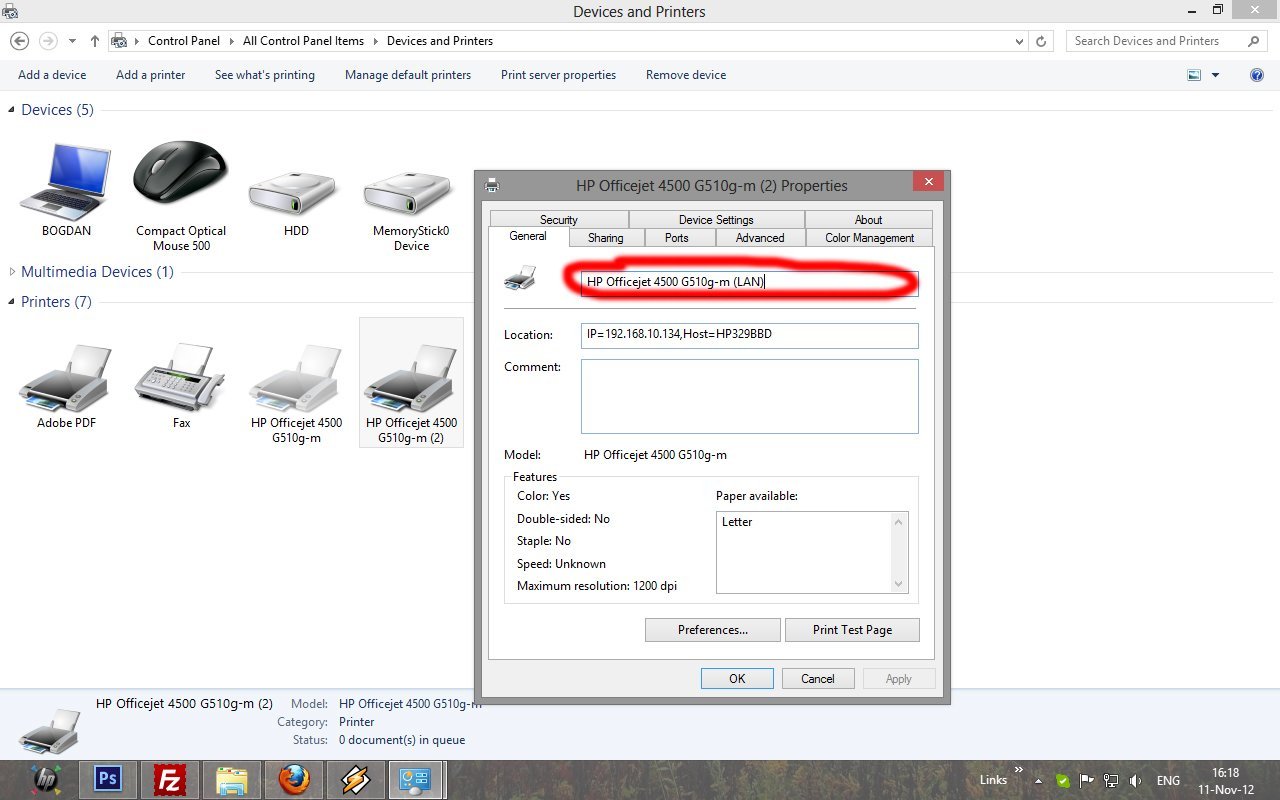Select the HP Officejet 4500 G510g-m printer icon
This screenshot has height=800, width=1280.
coord(296,378)
